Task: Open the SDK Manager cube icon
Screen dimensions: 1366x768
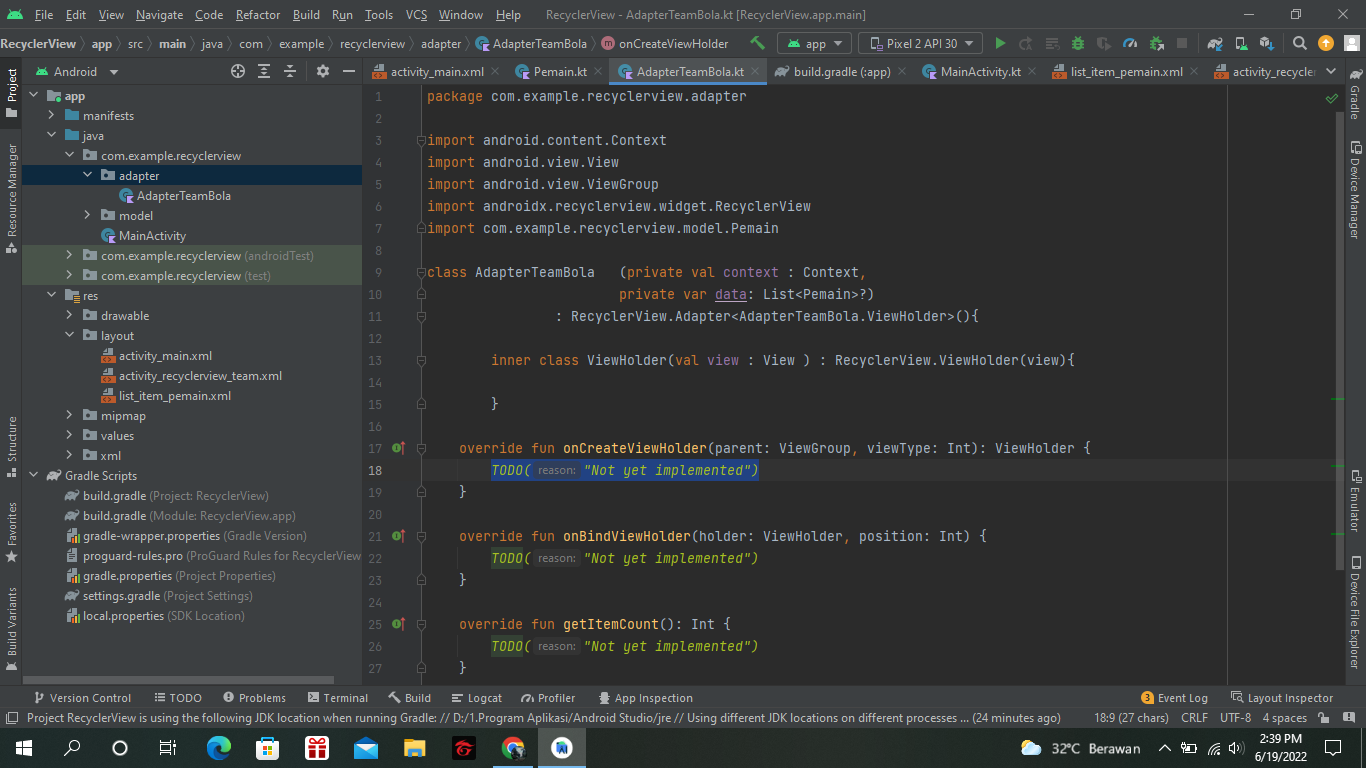Action: 1267,44
